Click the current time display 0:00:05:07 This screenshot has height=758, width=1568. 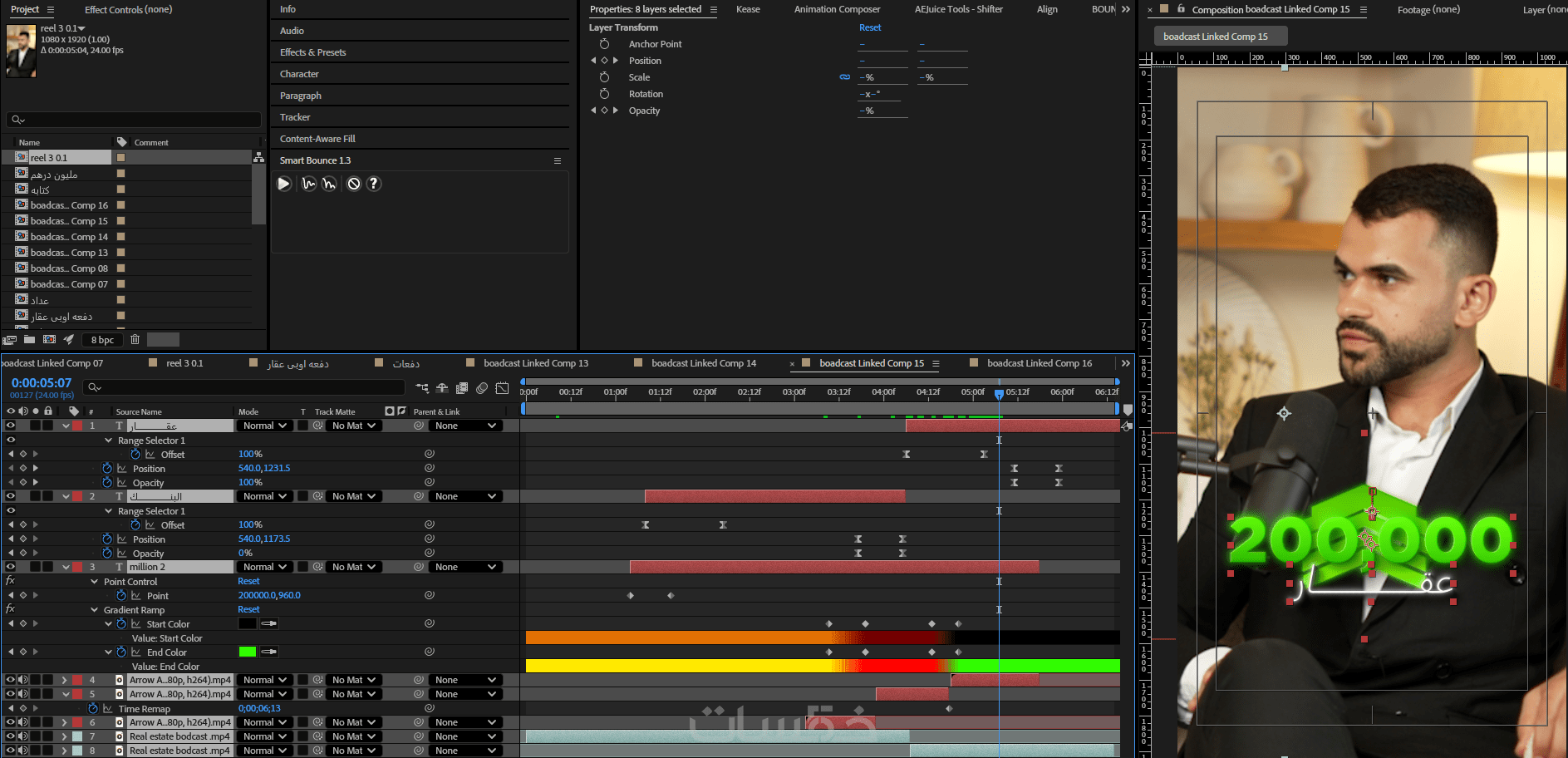(42, 383)
